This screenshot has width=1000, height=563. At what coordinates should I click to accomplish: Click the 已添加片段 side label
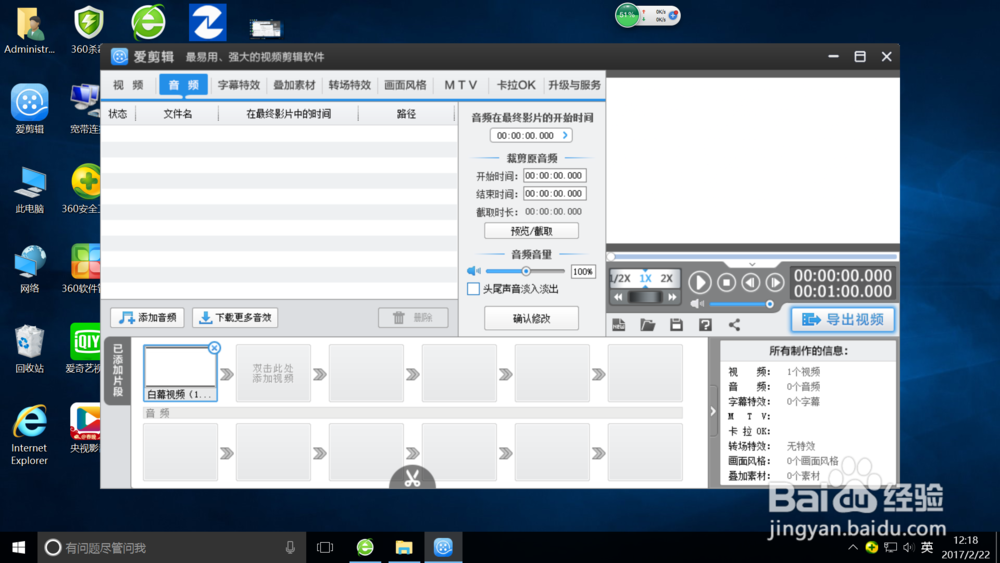point(118,370)
